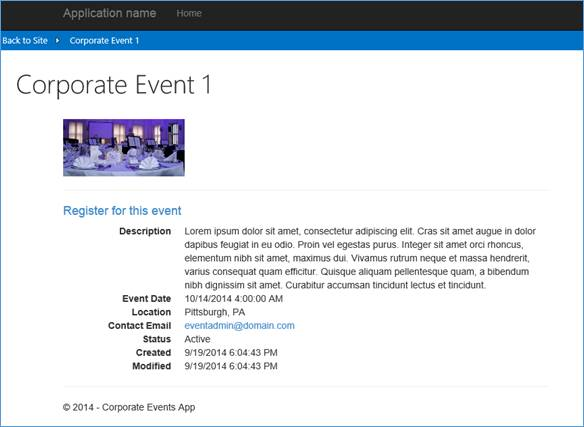Viewport: 584px width, 427px height.
Task: Select the Modified label
Action: 152,366
